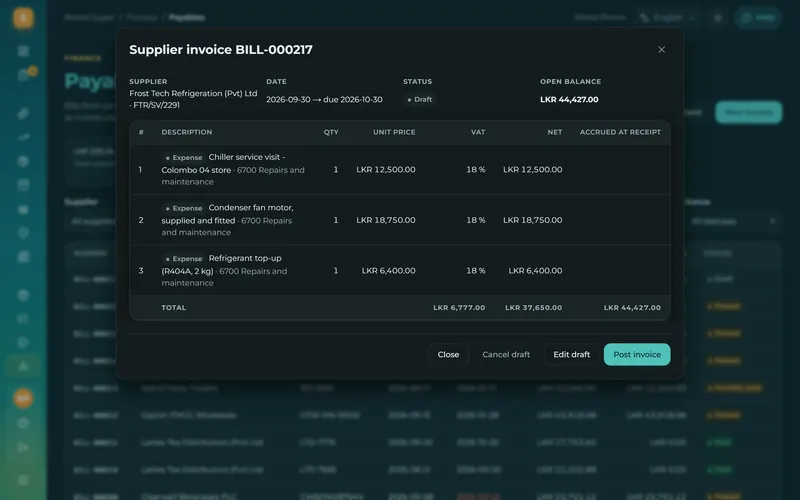The width and height of the screenshot is (800, 500).
Task: Click the UNIT PRICE column header
Action: (394, 132)
